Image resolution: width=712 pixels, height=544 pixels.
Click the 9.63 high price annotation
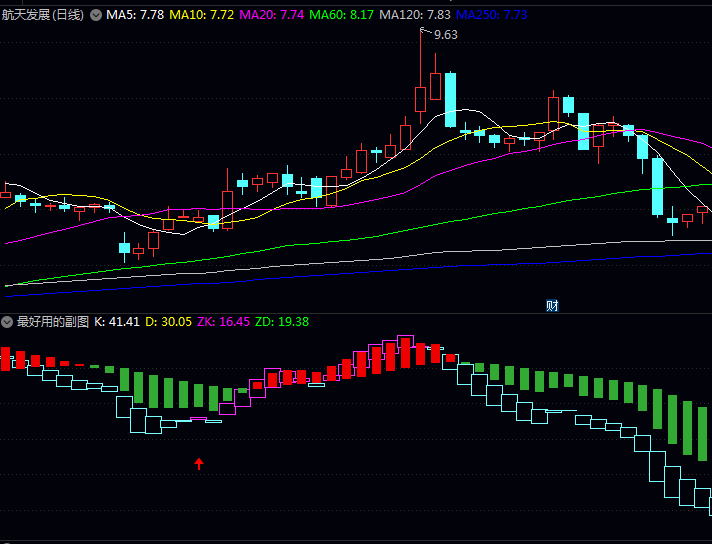(x=445, y=35)
